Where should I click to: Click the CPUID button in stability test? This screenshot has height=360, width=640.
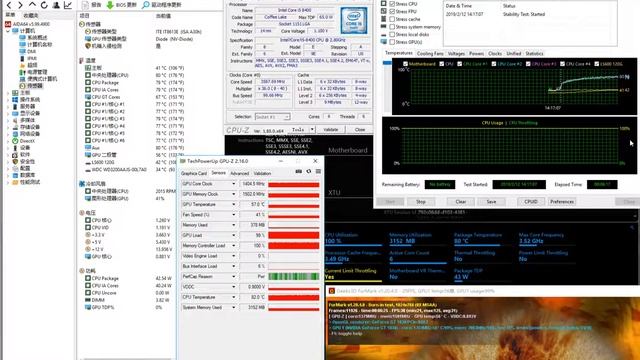click(x=531, y=202)
